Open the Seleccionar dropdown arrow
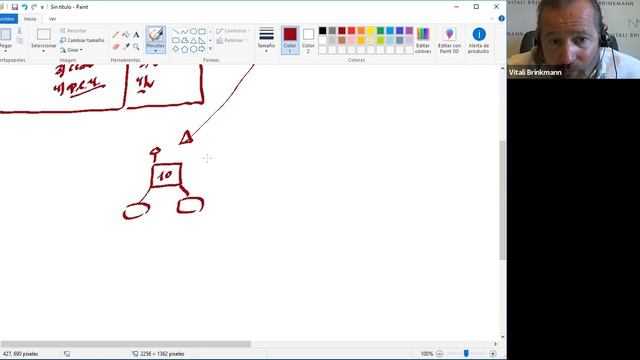Viewport: 640px width, 360px height. tap(43, 51)
